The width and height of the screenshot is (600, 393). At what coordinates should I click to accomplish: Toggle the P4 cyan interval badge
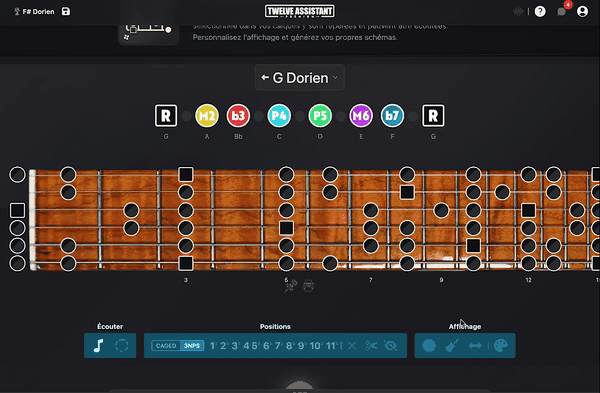279,115
